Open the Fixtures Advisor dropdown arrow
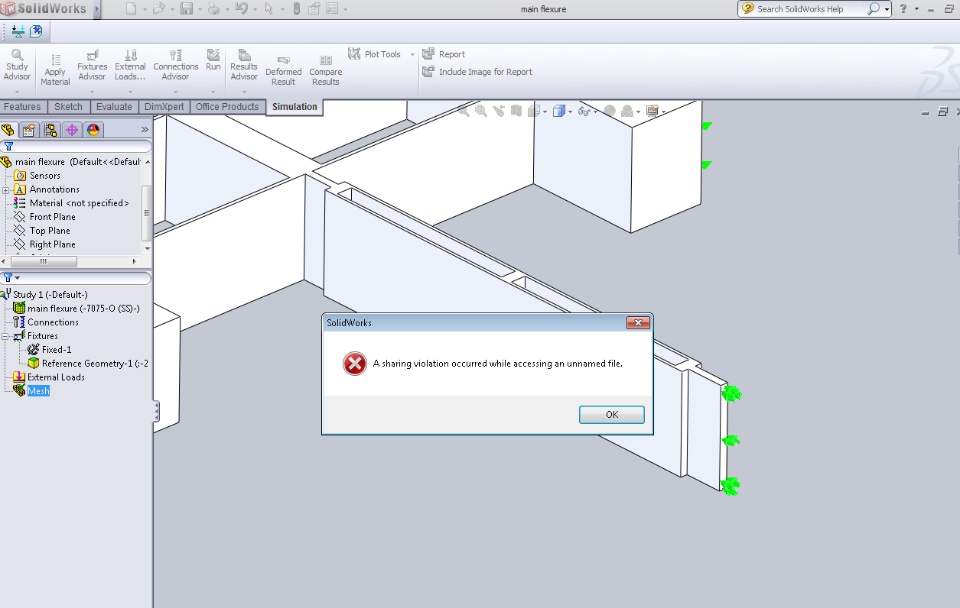Image resolution: width=960 pixels, height=608 pixels. 92,92
